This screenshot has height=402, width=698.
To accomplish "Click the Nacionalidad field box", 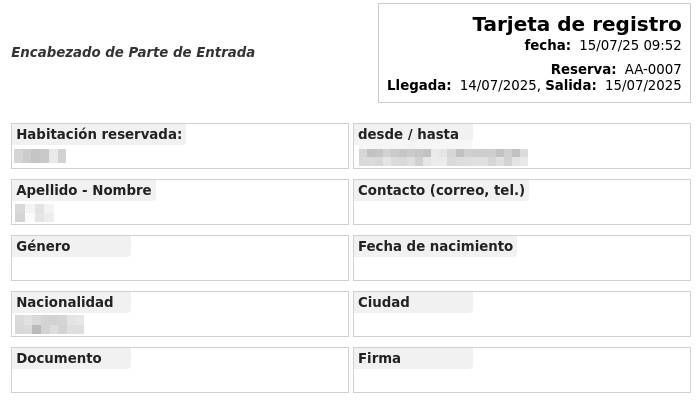I will [x=180, y=314].
